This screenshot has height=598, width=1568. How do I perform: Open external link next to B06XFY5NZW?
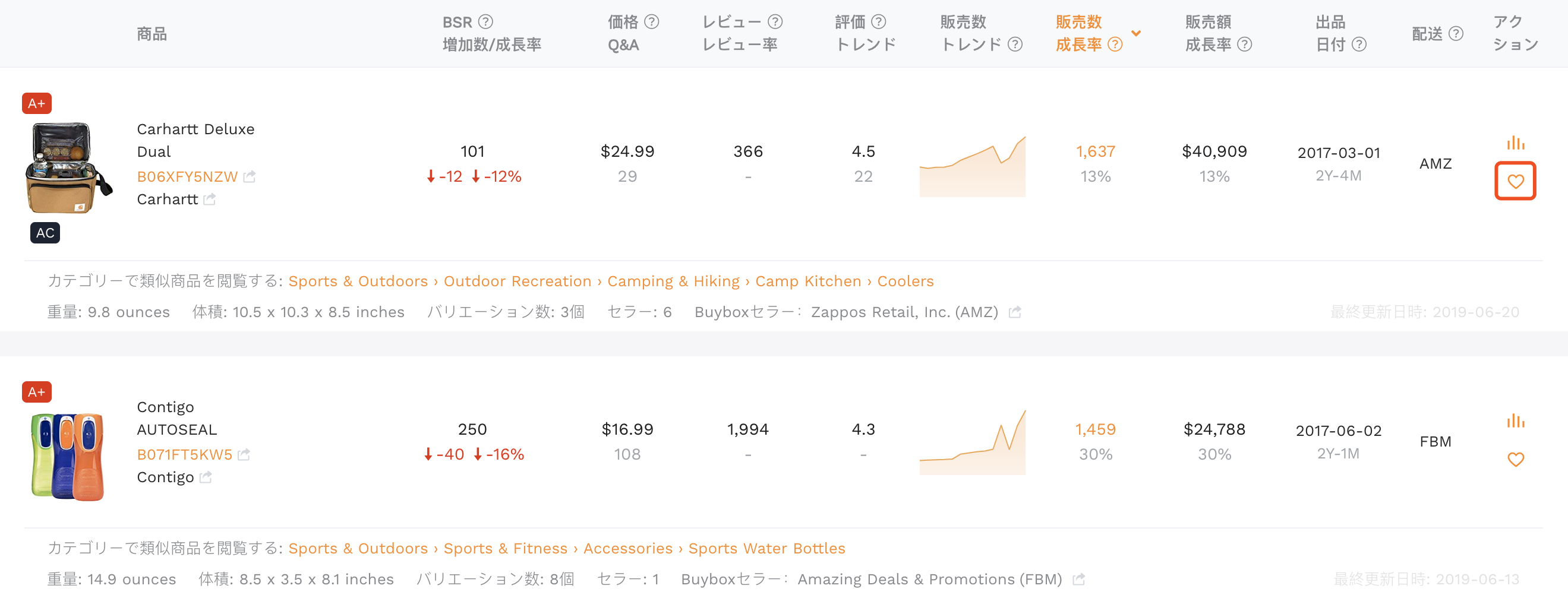tap(249, 177)
